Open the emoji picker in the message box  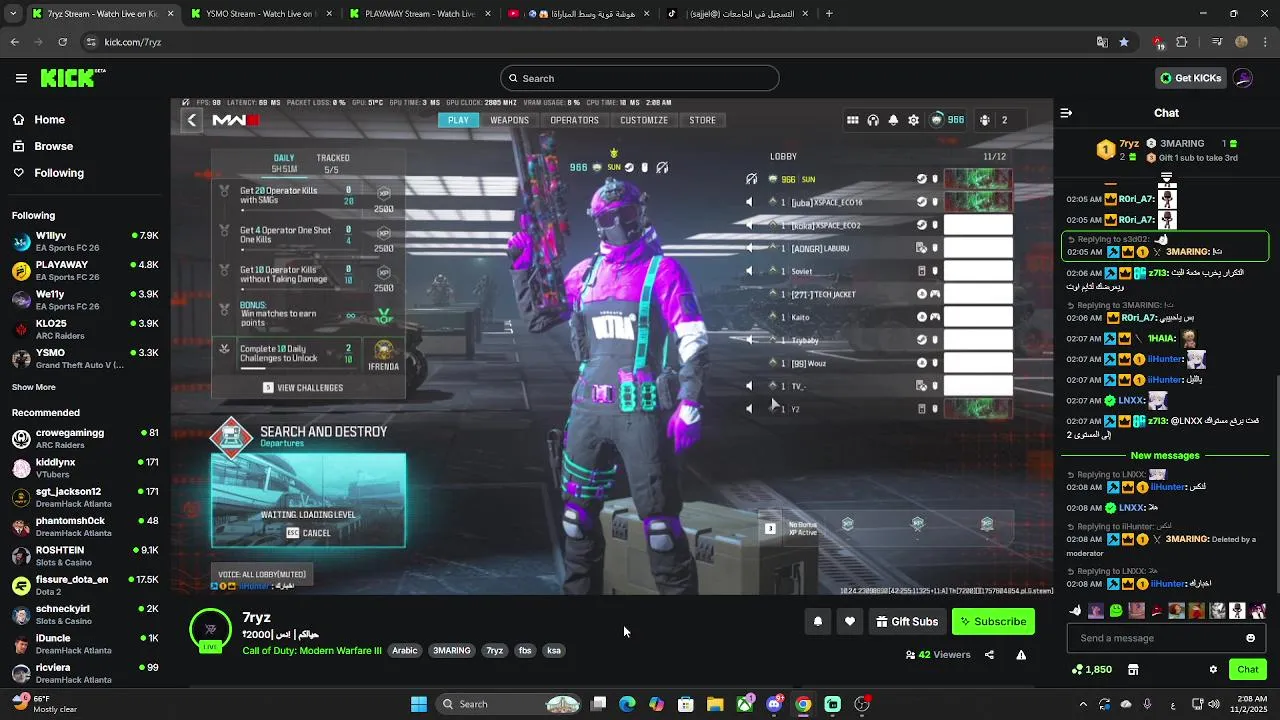[x=1250, y=638]
